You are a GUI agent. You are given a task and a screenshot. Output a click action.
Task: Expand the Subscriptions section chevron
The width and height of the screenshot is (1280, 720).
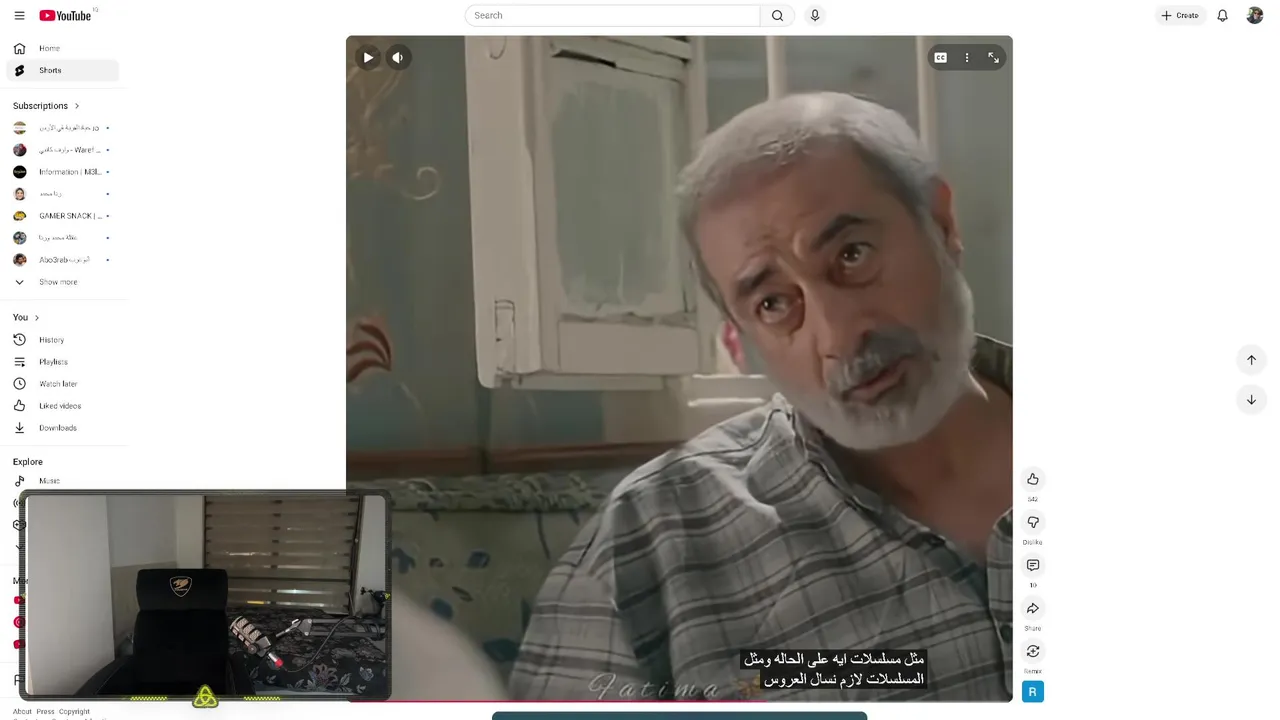[76, 106]
